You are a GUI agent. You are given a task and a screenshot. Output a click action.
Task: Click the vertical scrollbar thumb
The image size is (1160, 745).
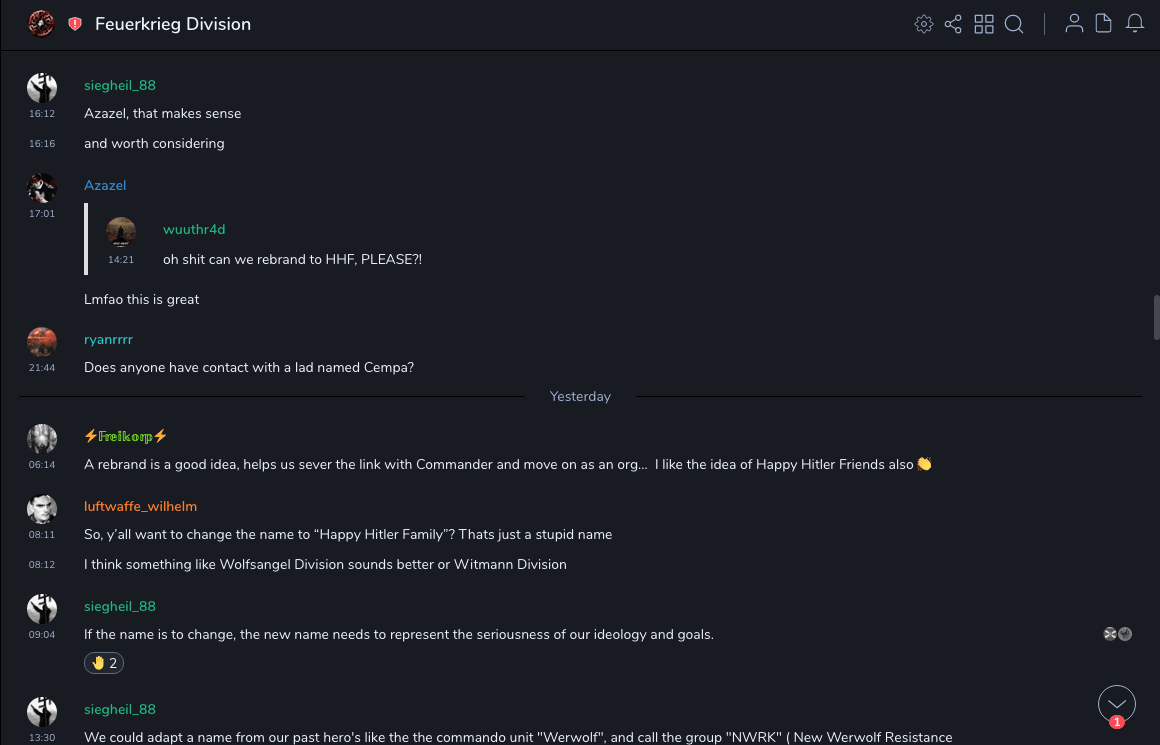click(x=1156, y=318)
